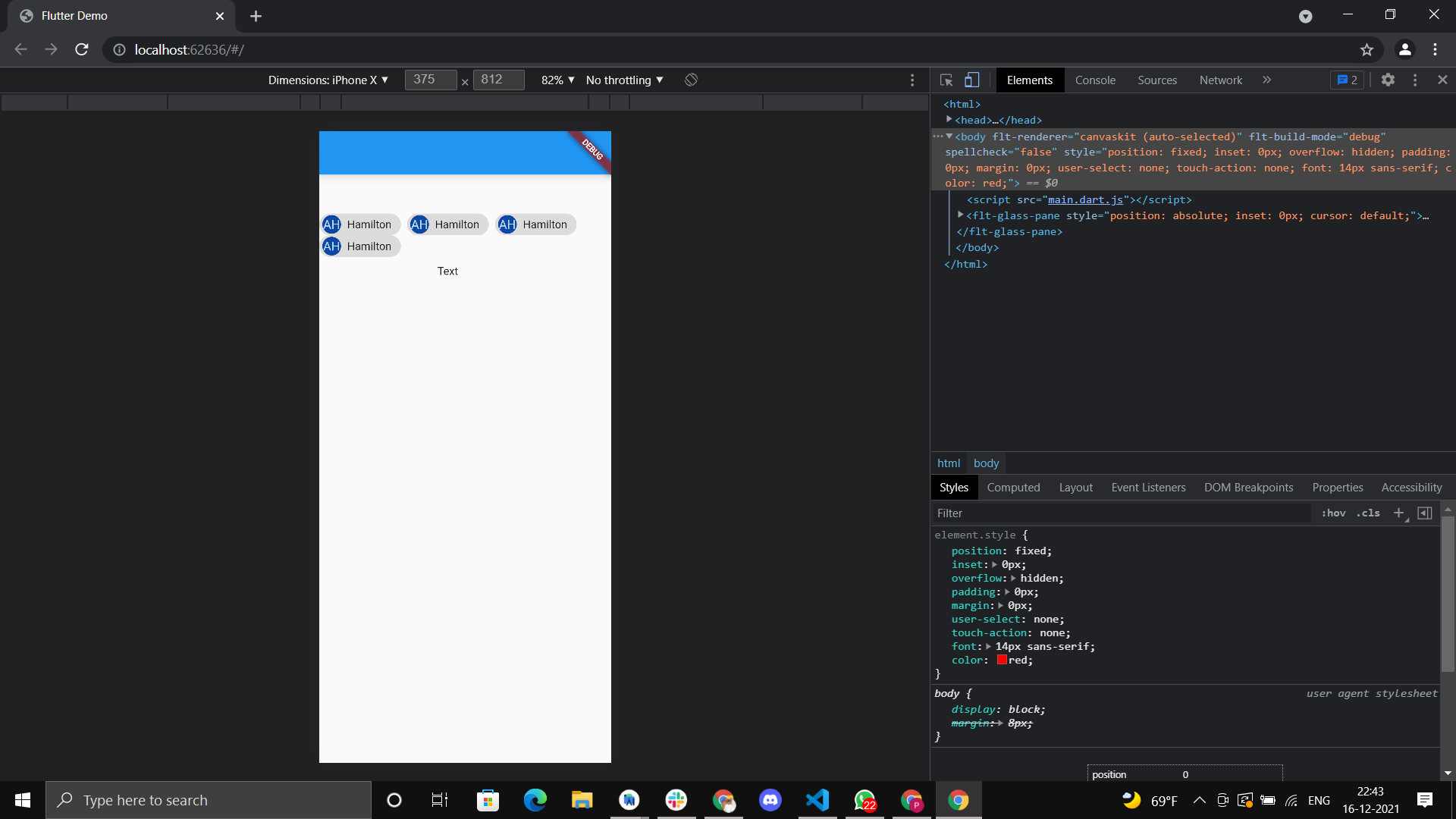Open the red color swatch for color property
Image resolution: width=1456 pixels, height=819 pixels.
1001,660
